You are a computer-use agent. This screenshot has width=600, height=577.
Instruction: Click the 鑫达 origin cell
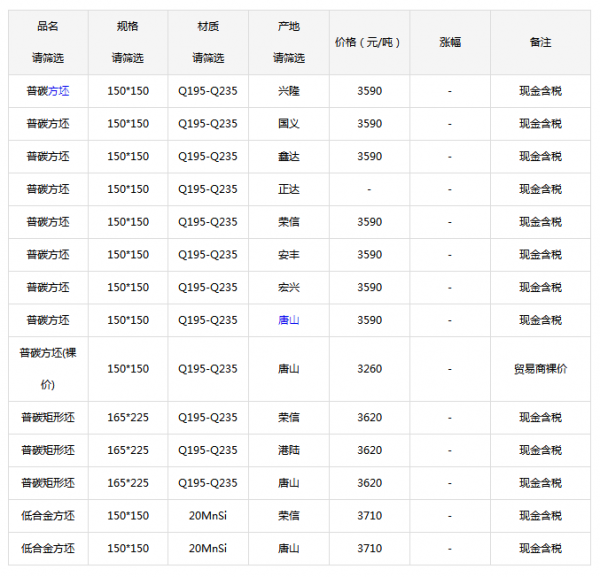289,156
